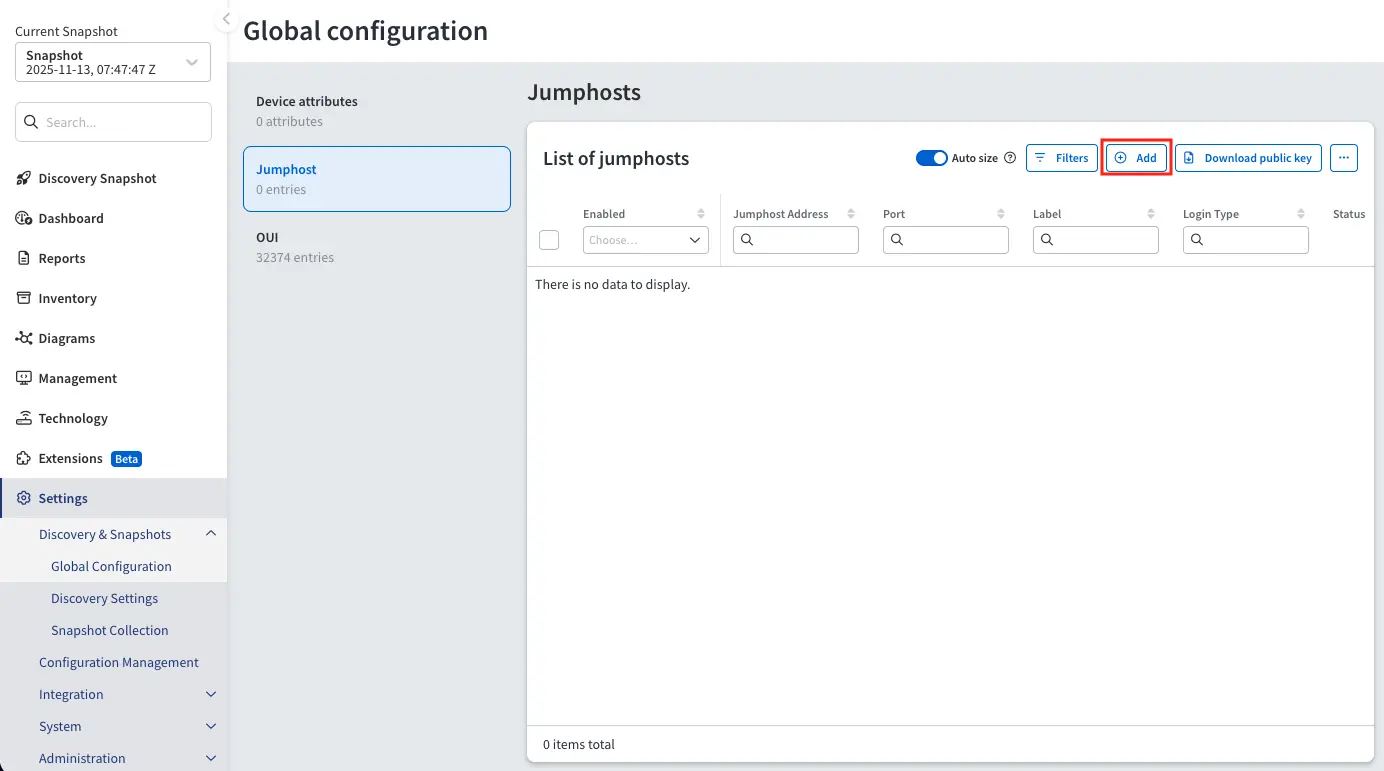Click the Download public key button
The width and height of the screenshot is (1384, 771).
(x=1248, y=158)
